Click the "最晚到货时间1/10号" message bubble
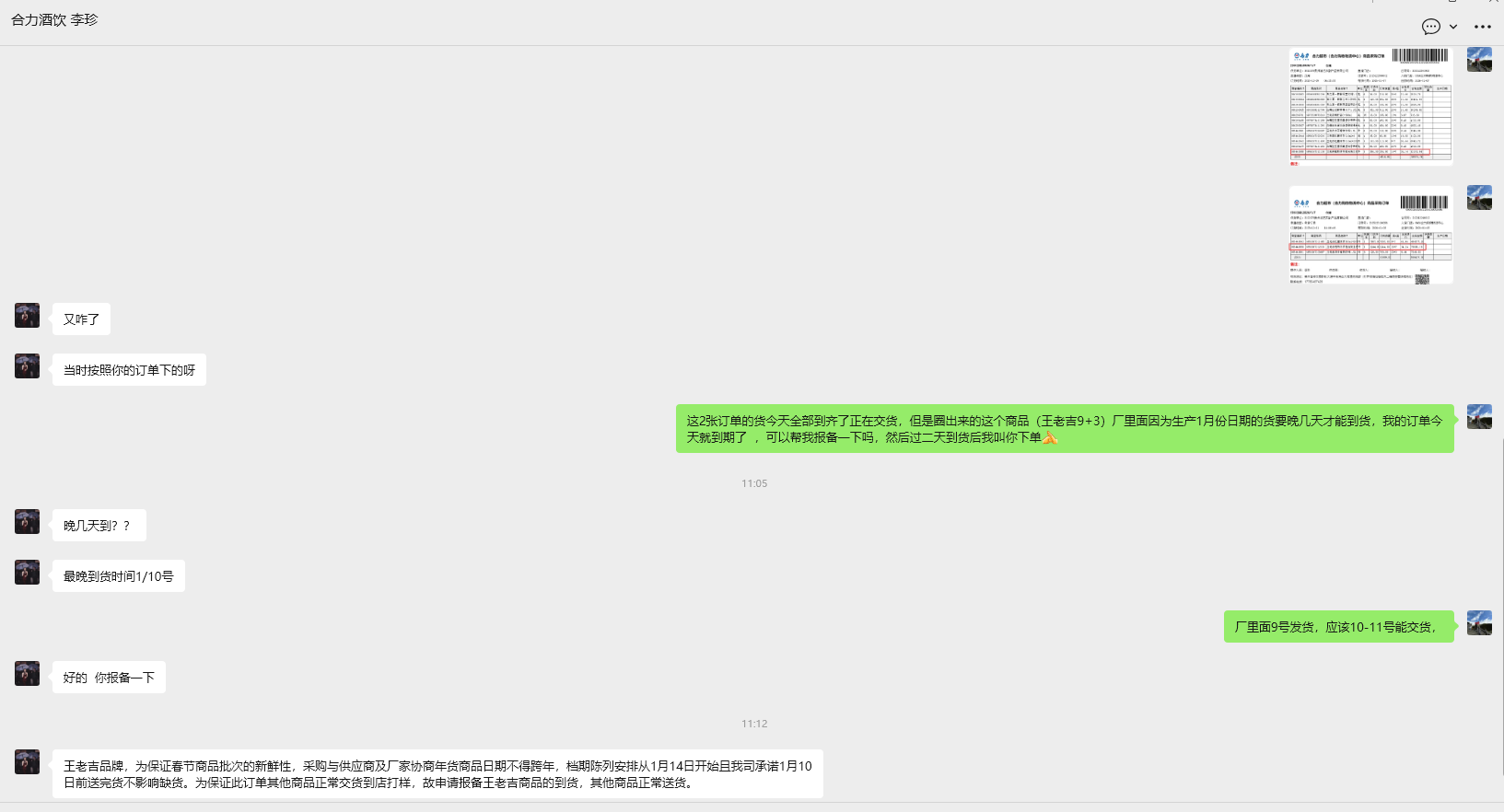The height and width of the screenshot is (812, 1504). coord(118,576)
